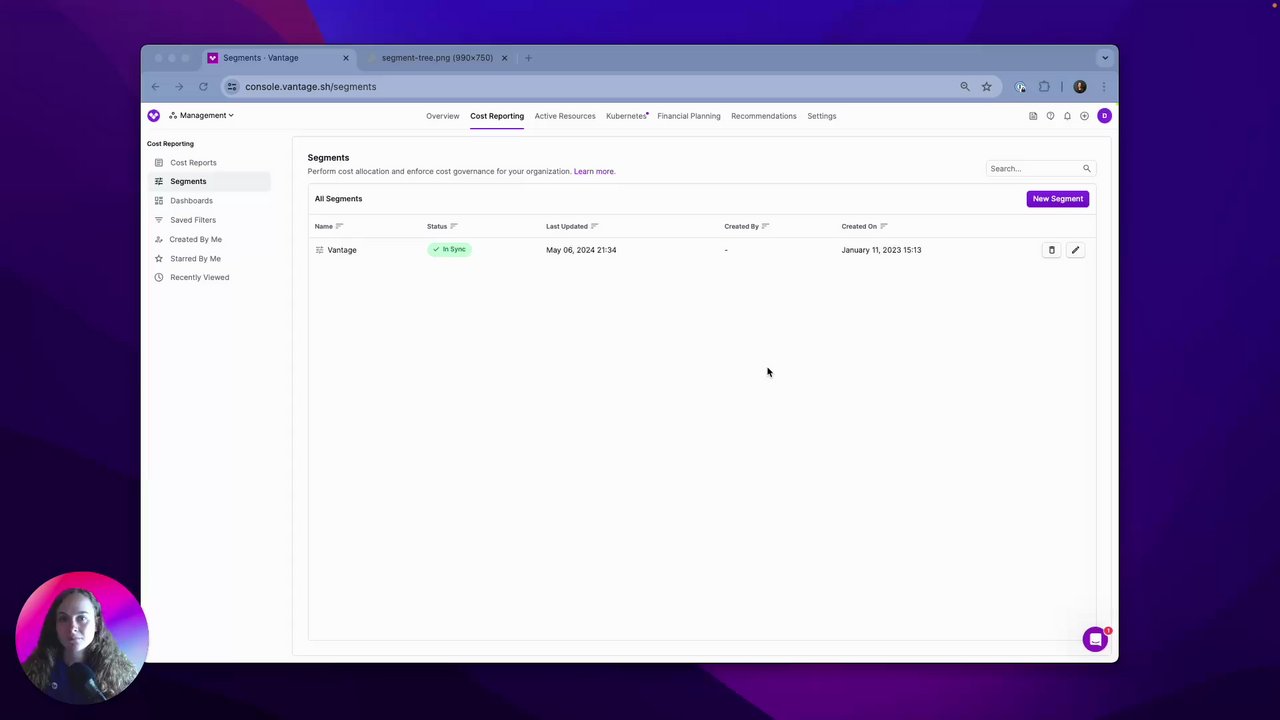Go to the Recommendations tab
The width and height of the screenshot is (1280, 720).
coord(764,116)
